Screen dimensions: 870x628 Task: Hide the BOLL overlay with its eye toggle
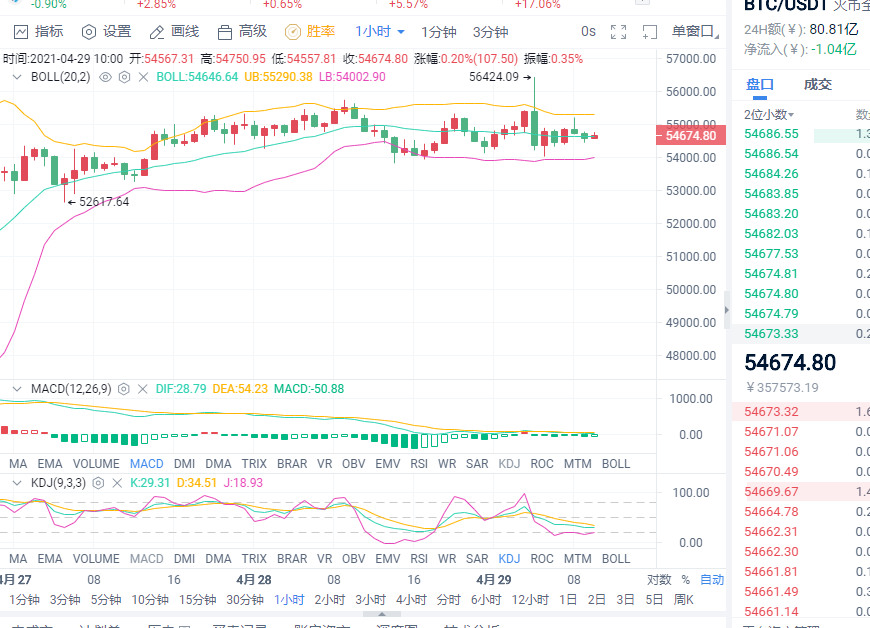tap(104, 77)
